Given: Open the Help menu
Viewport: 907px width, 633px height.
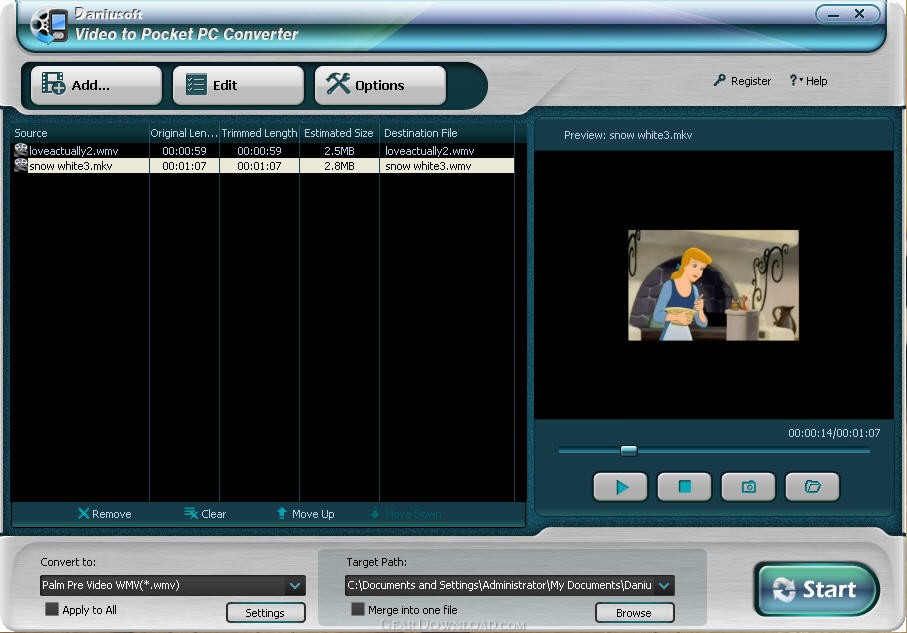Looking at the screenshot, I should 809,81.
